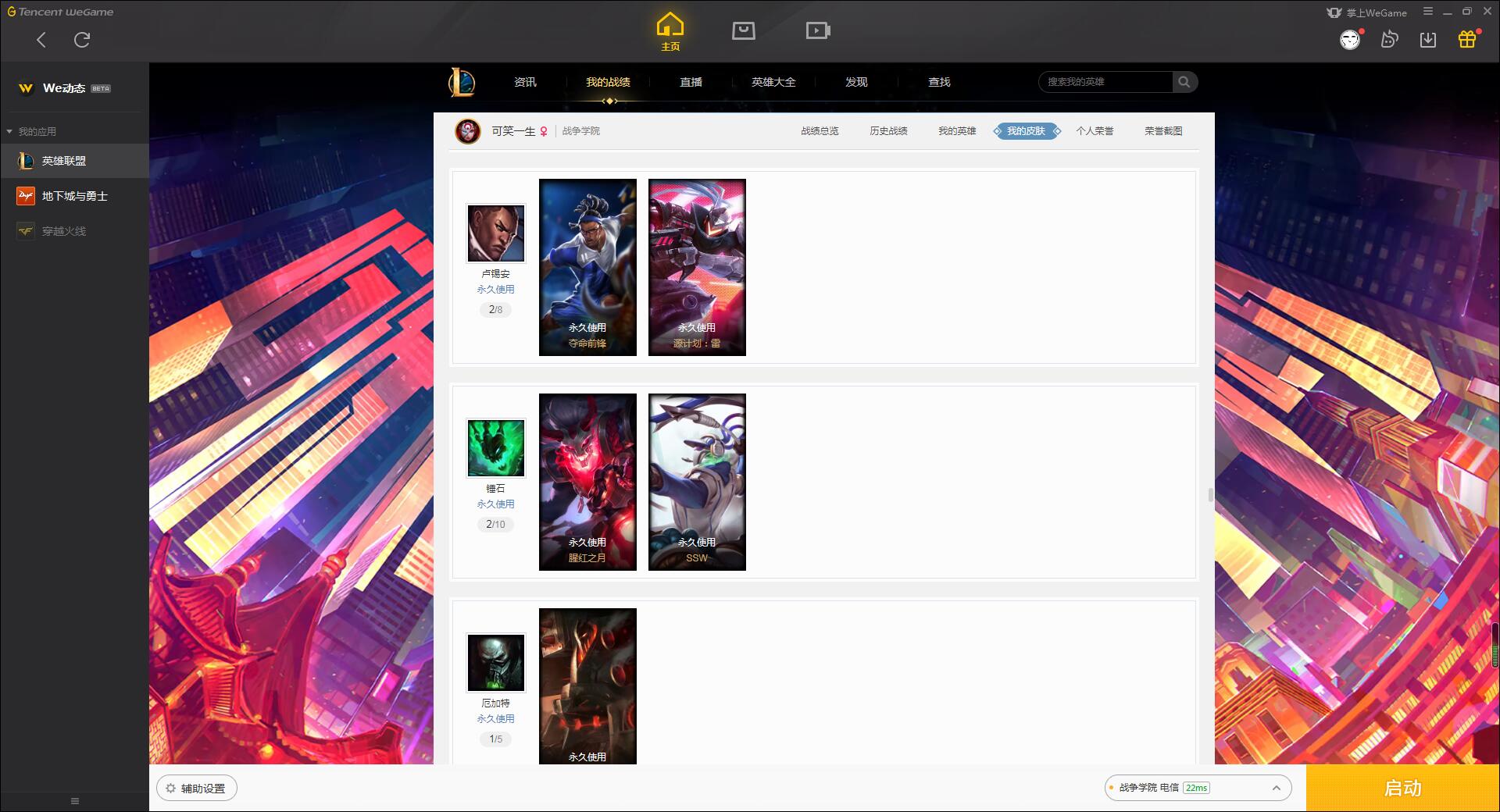The image size is (1500, 812).
Task: Open the 查找 tab
Action: [x=939, y=82]
